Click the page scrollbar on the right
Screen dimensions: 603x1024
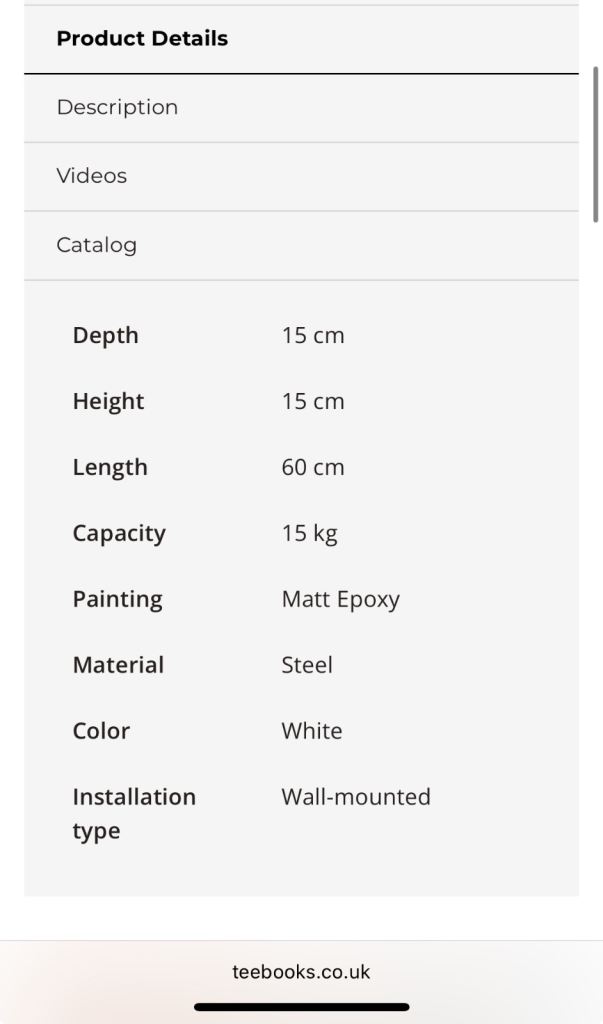click(596, 144)
